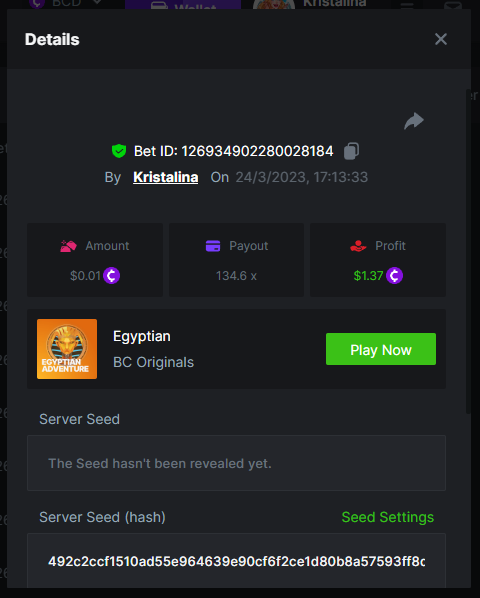Click the share arrow icon
The width and height of the screenshot is (480, 598).
point(414,121)
